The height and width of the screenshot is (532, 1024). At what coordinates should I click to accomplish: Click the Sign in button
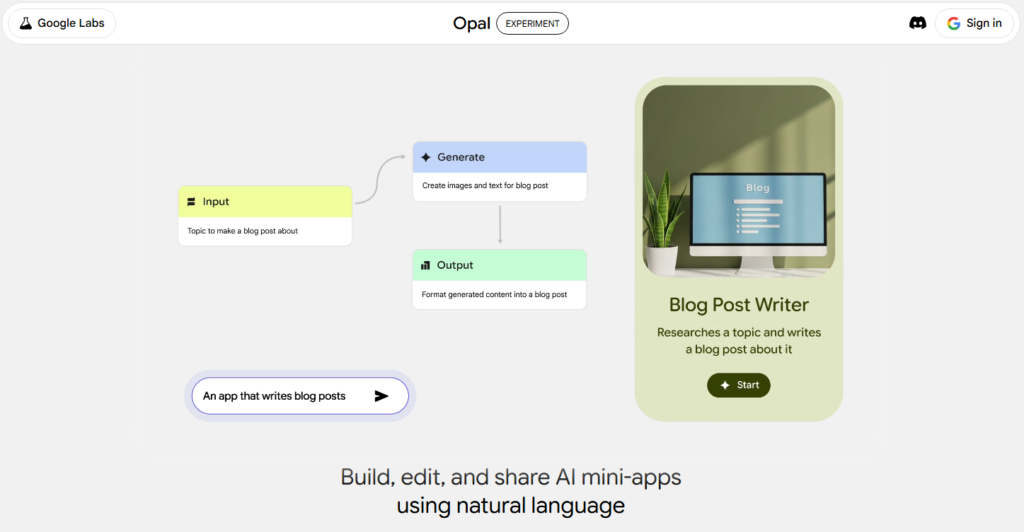[974, 23]
